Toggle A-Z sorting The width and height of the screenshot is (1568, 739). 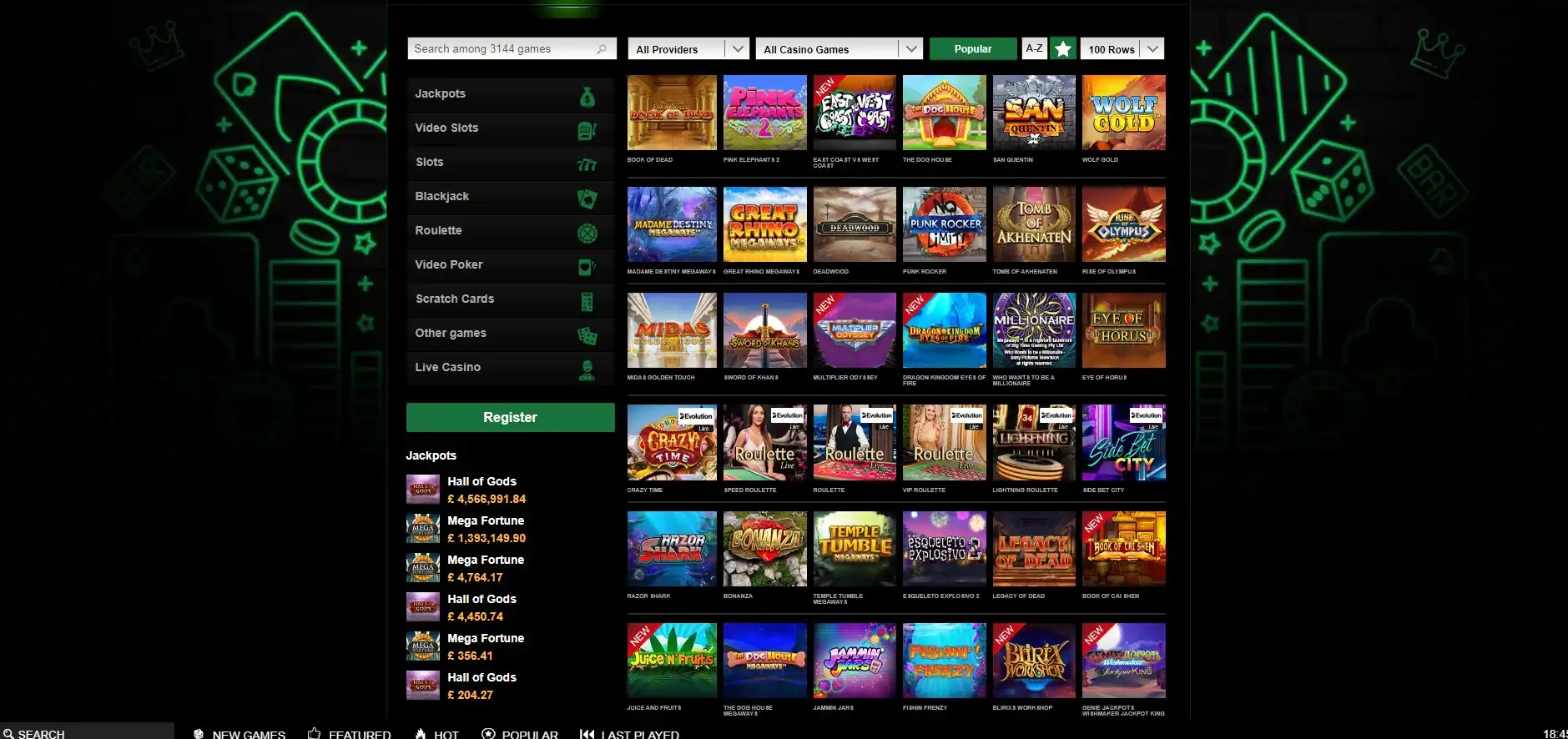1034,48
